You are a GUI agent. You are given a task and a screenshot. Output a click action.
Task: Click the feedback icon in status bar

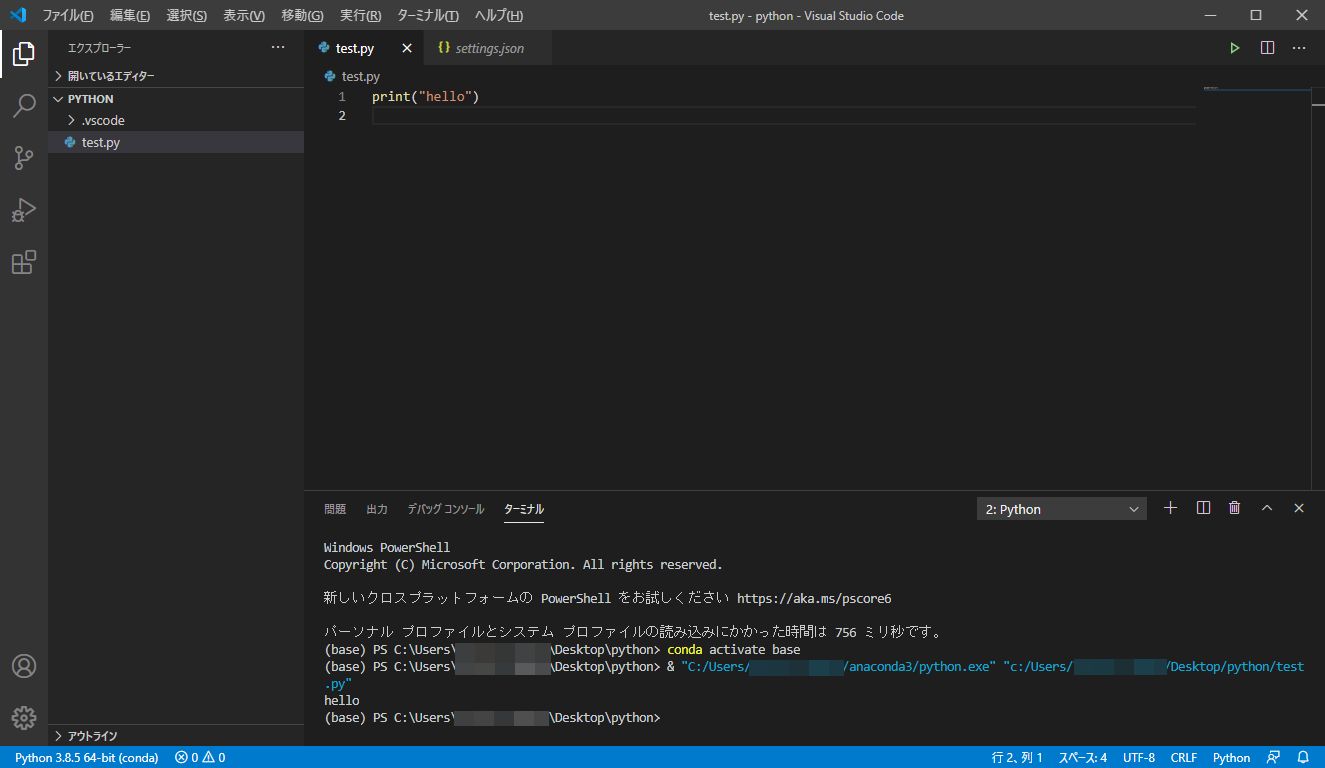(x=1274, y=757)
